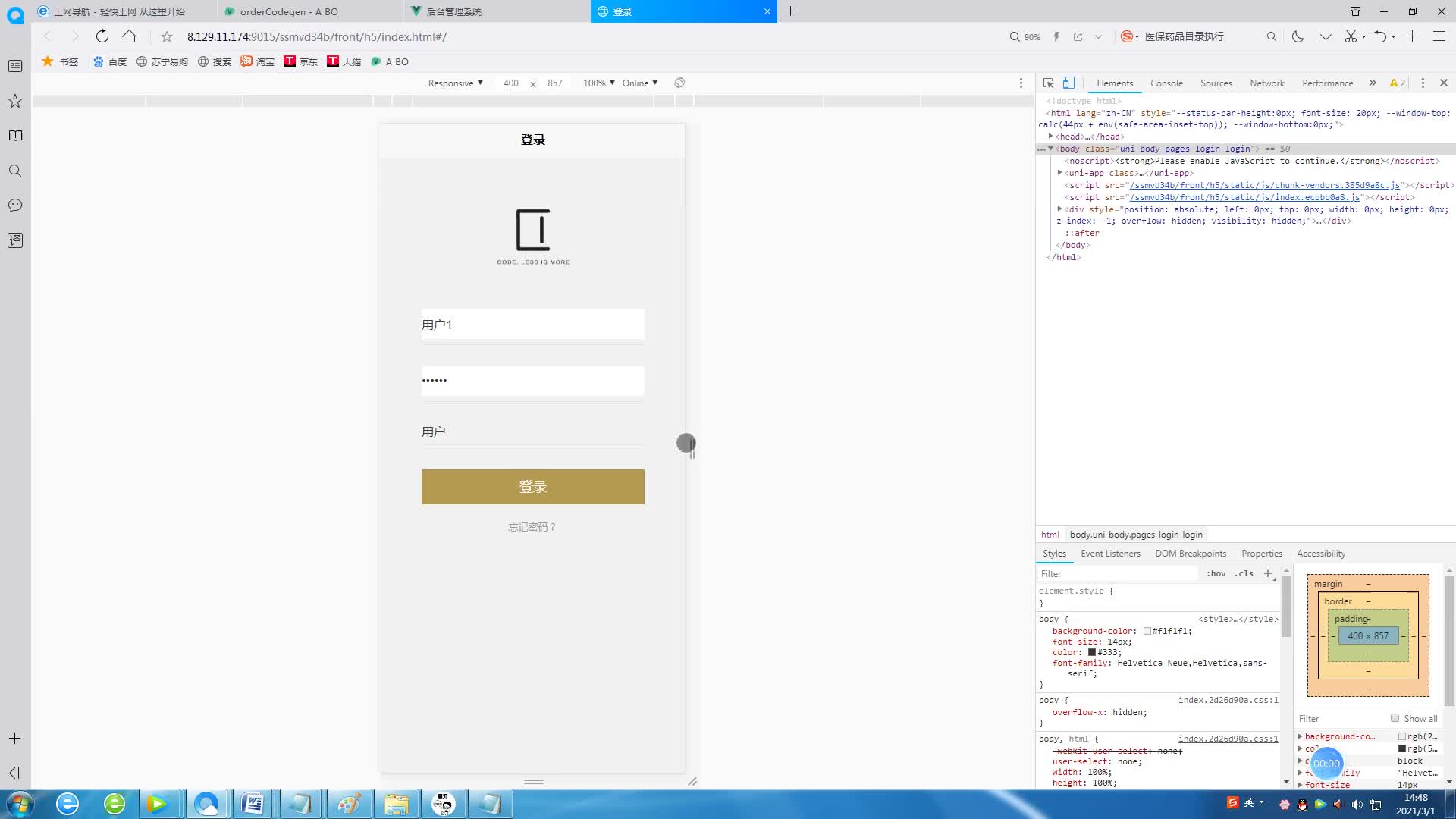Open the DOM Breakpoints pane tab
Screen dimensions: 1456x819
pyautogui.click(x=1191, y=554)
